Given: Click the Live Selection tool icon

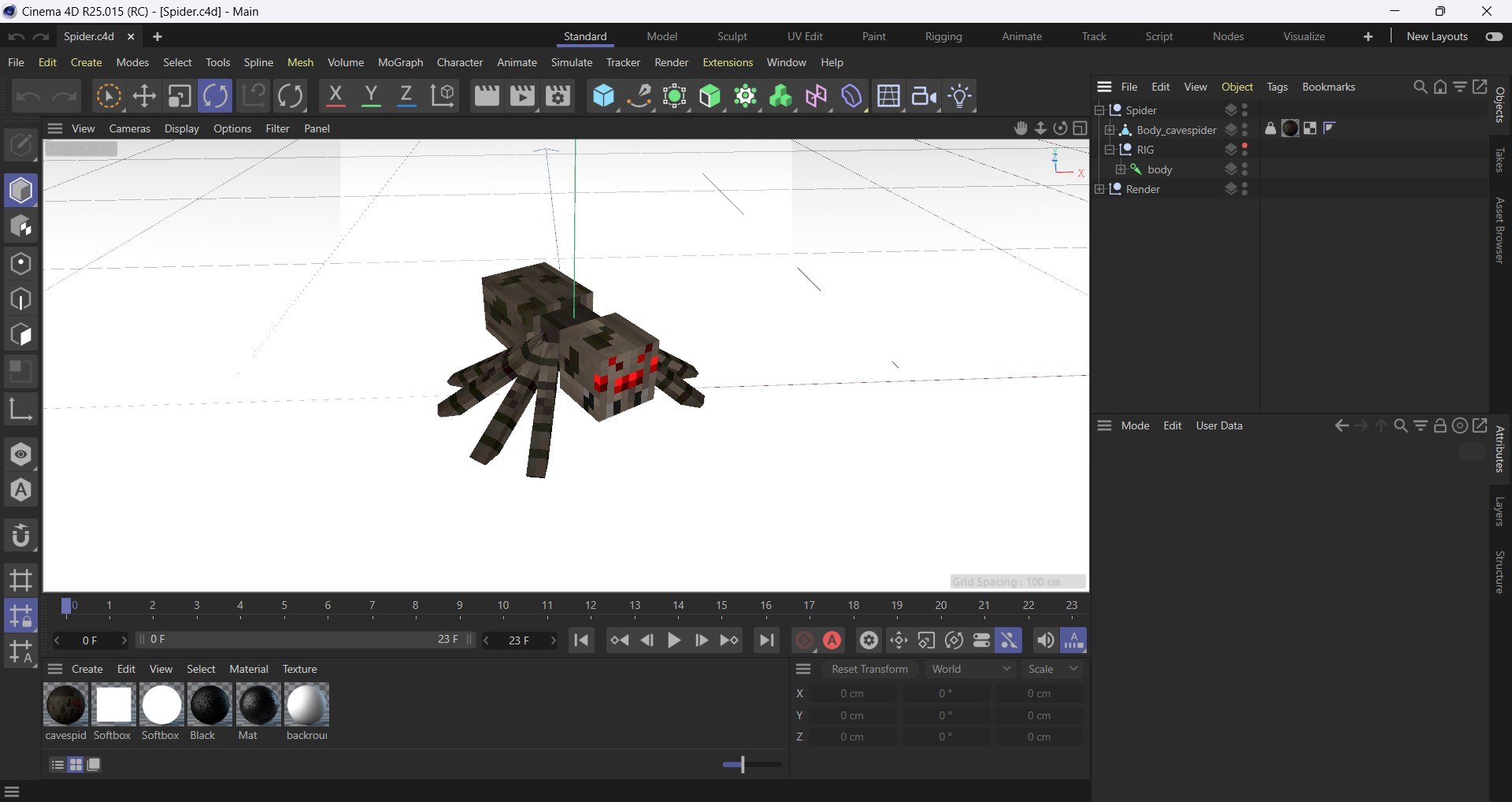Looking at the screenshot, I should tap(108, 96).
